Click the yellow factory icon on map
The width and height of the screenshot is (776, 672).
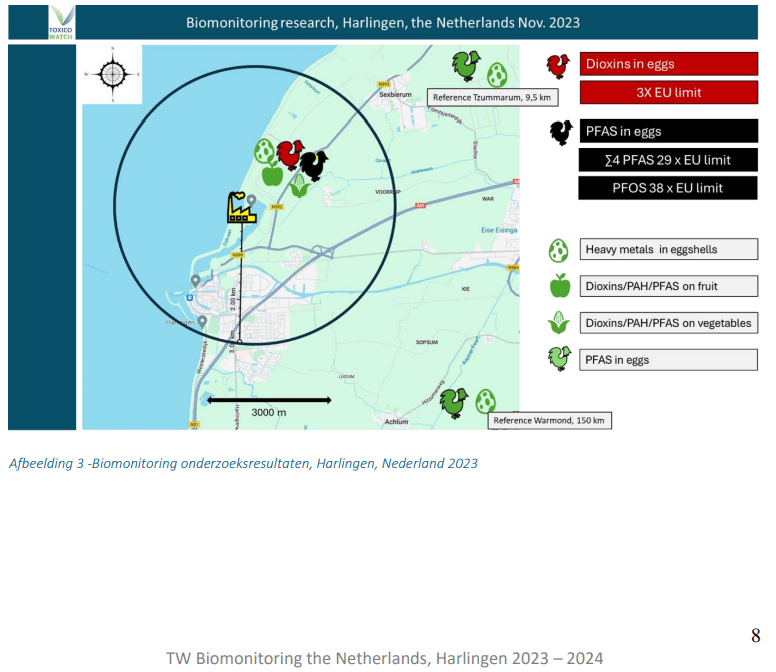click(242, 207)
